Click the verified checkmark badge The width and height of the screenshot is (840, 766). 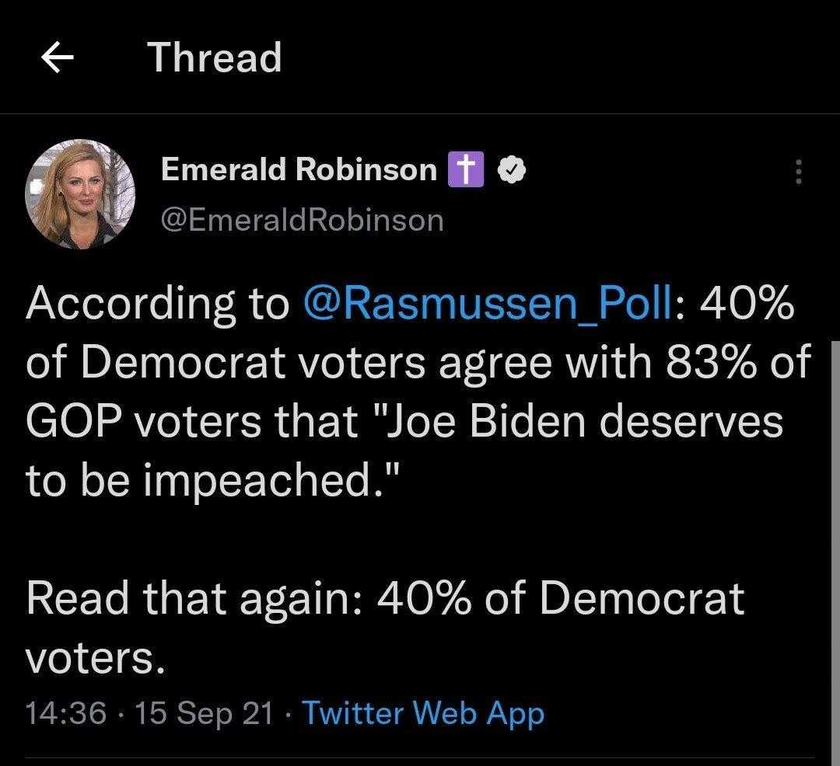click(512, 170)
